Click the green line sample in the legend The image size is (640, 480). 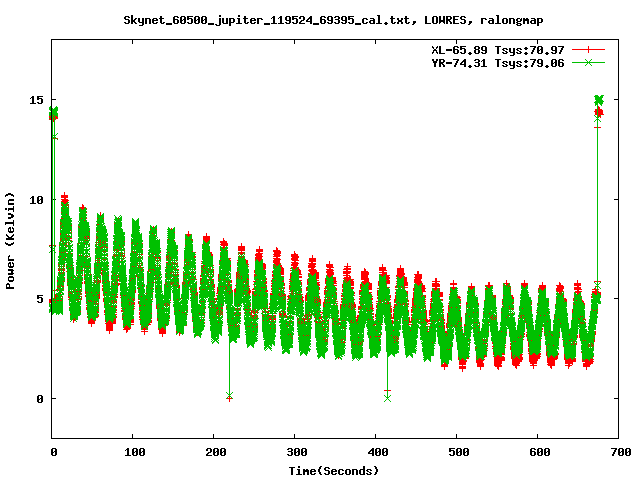click(x=588, y=62)
